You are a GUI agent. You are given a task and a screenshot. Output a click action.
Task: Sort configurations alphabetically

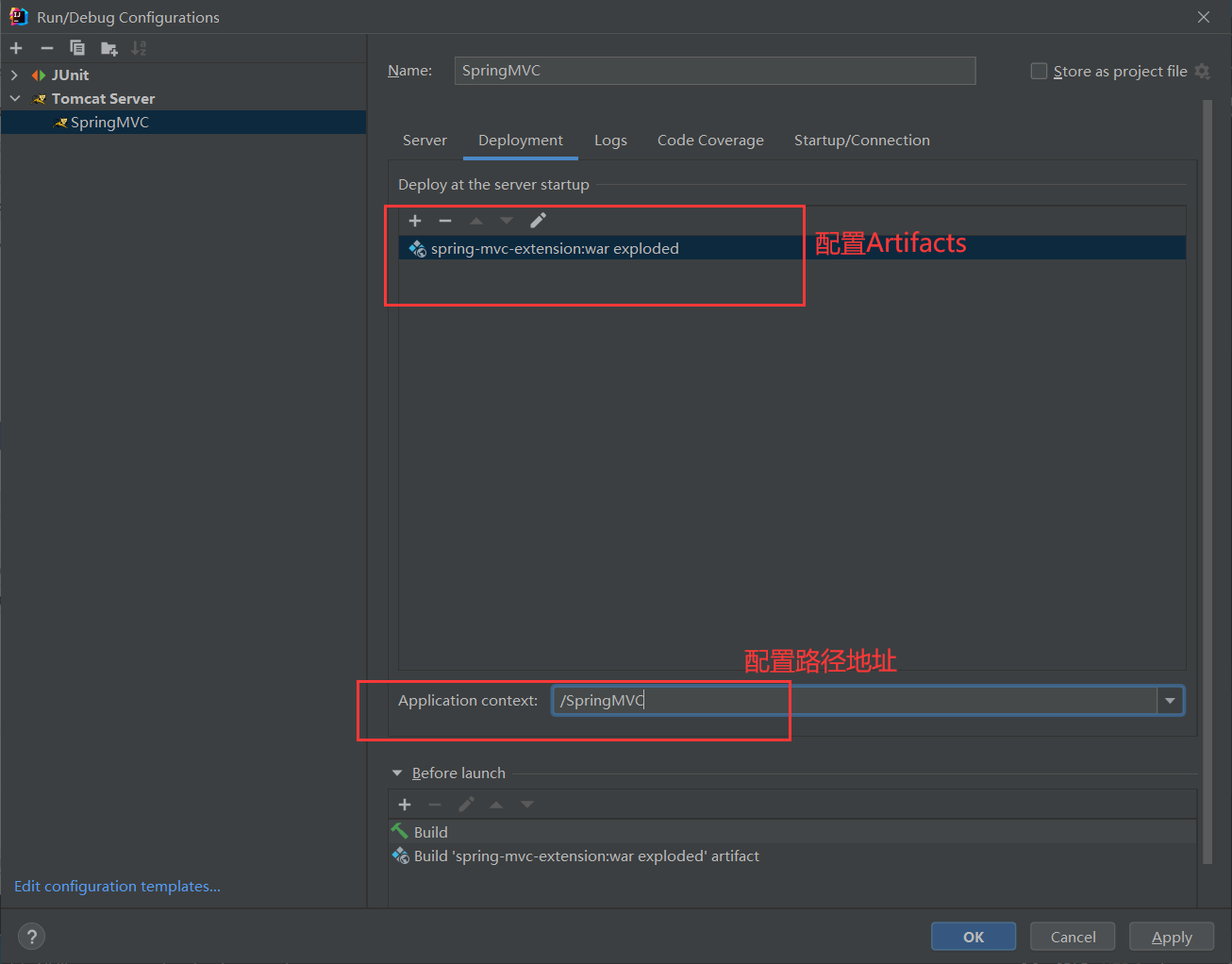point(139,48)
